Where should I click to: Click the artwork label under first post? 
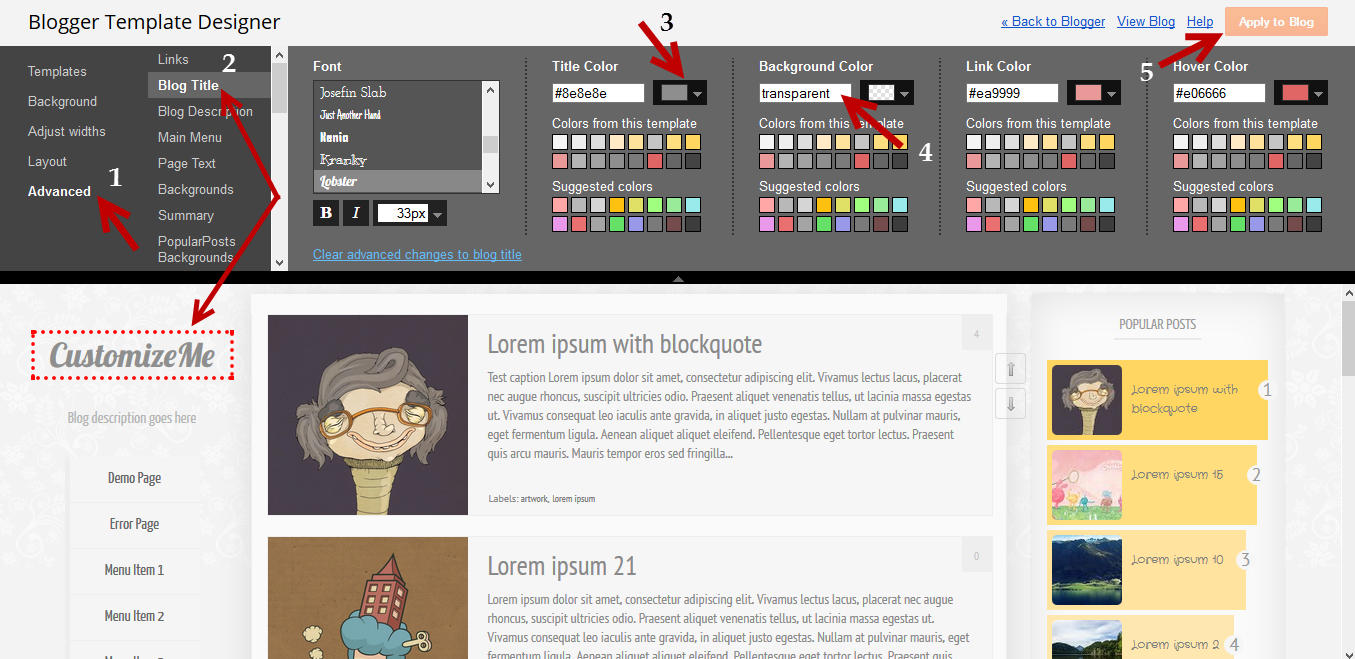534,498
